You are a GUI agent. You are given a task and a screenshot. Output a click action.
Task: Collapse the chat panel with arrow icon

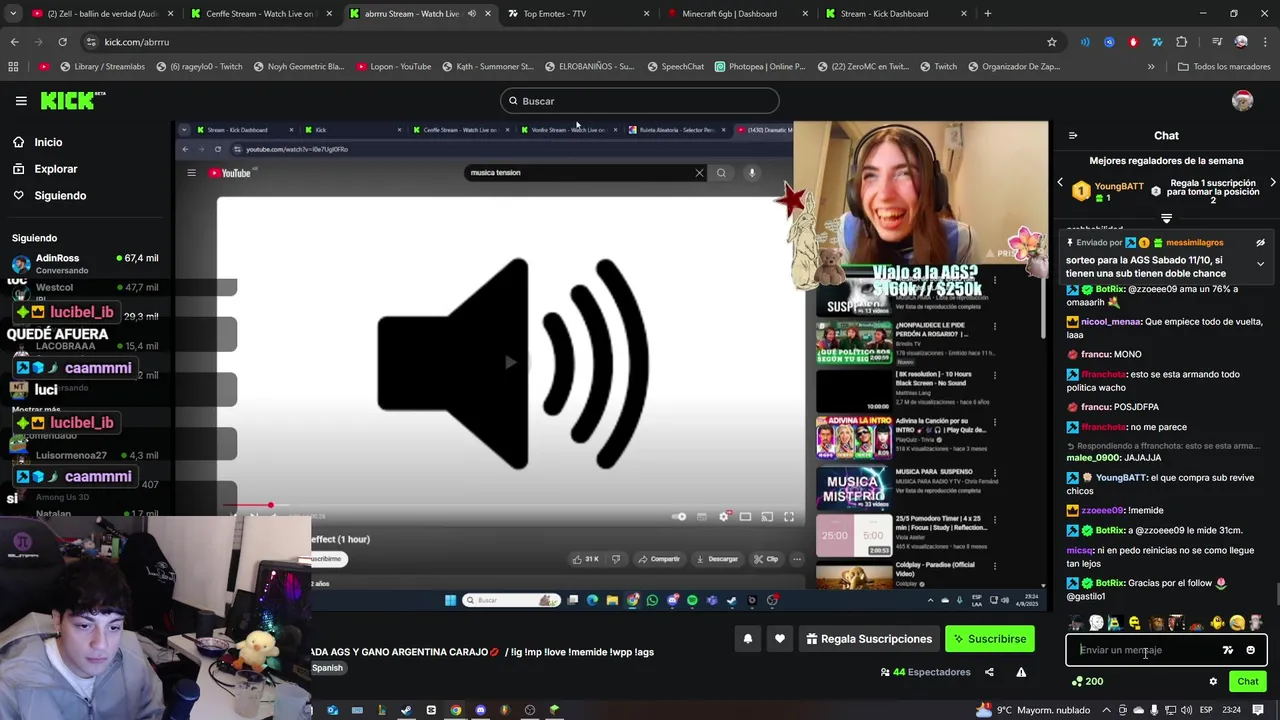1073,136
